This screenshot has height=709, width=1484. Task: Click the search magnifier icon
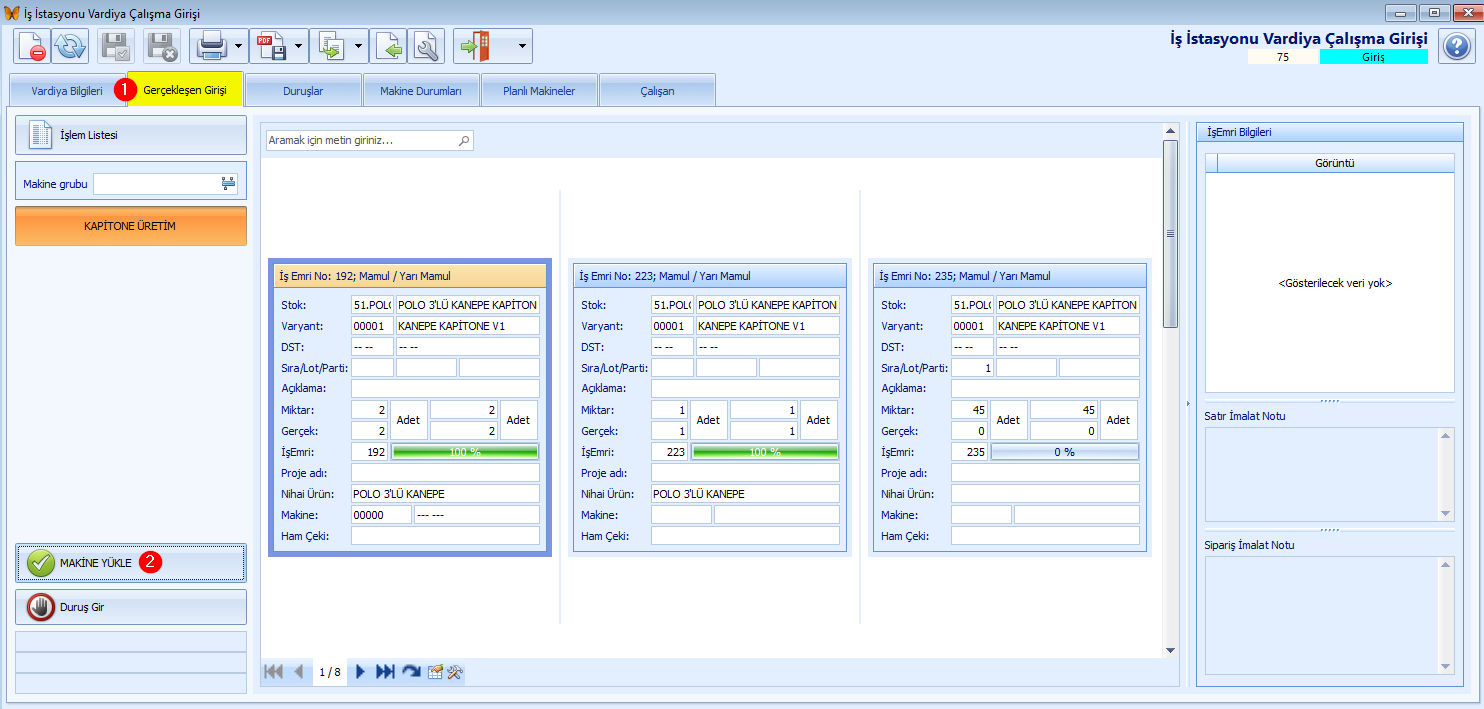(x=463, y=141)
